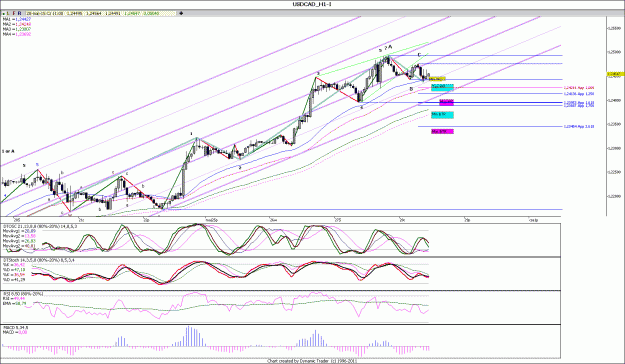The height and width of the screenshot is (364, 625).
Task: Click the DTStoch indicator title
Action: [x=38, y=260]
